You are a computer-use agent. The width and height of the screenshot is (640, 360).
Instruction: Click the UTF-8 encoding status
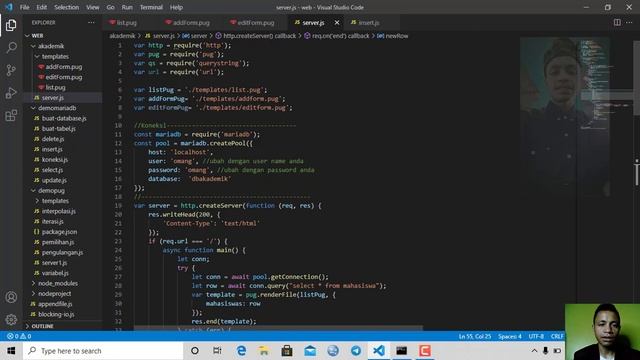[536, 336]
